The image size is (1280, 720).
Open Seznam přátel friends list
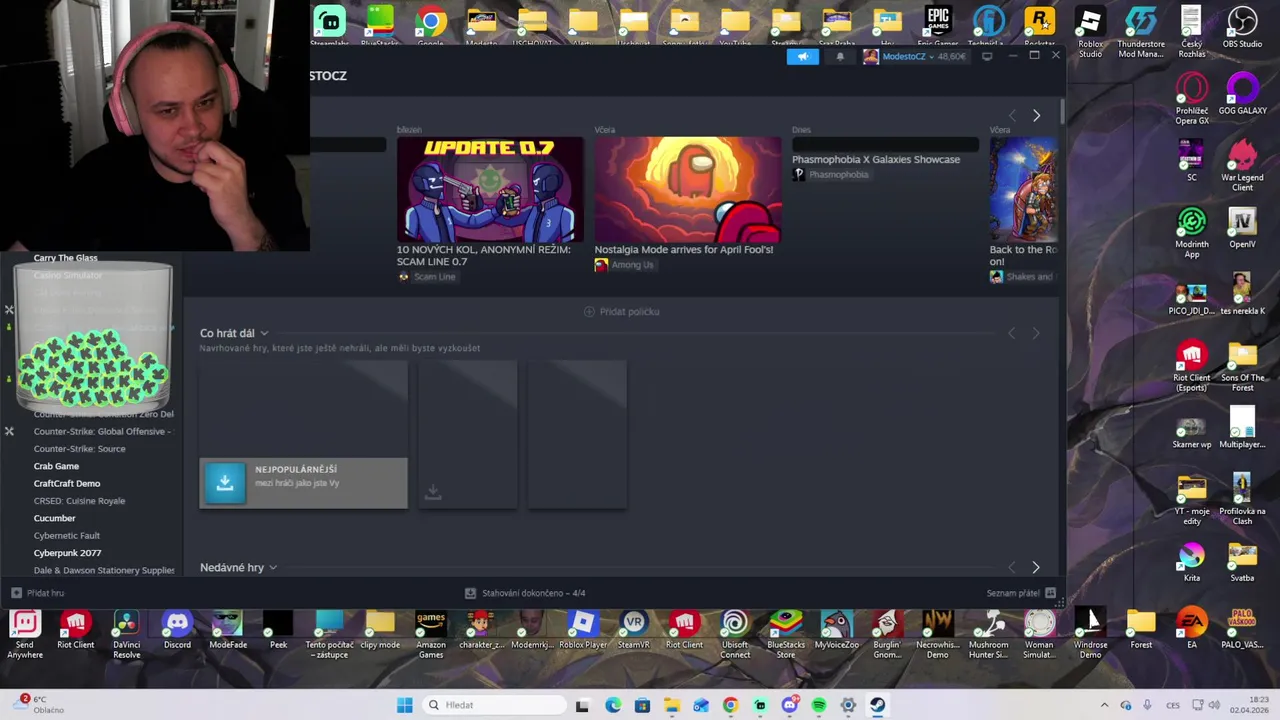(1021, 593)
